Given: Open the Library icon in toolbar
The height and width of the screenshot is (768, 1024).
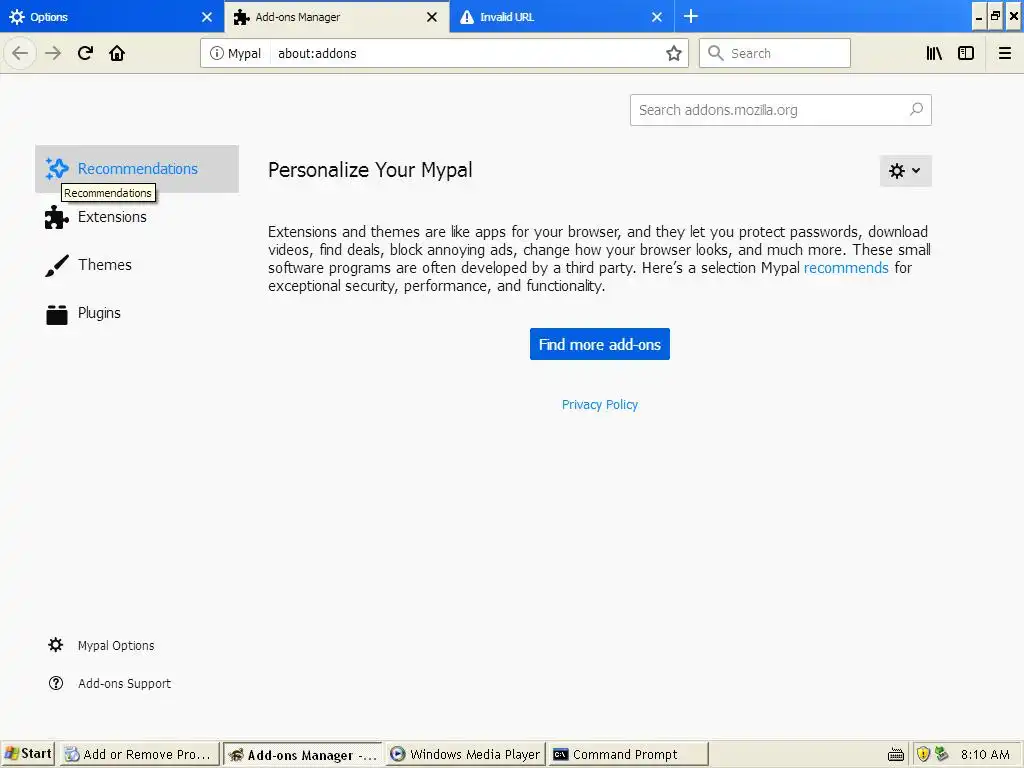Looking at the screenshot, I should (x=934, y=53).
